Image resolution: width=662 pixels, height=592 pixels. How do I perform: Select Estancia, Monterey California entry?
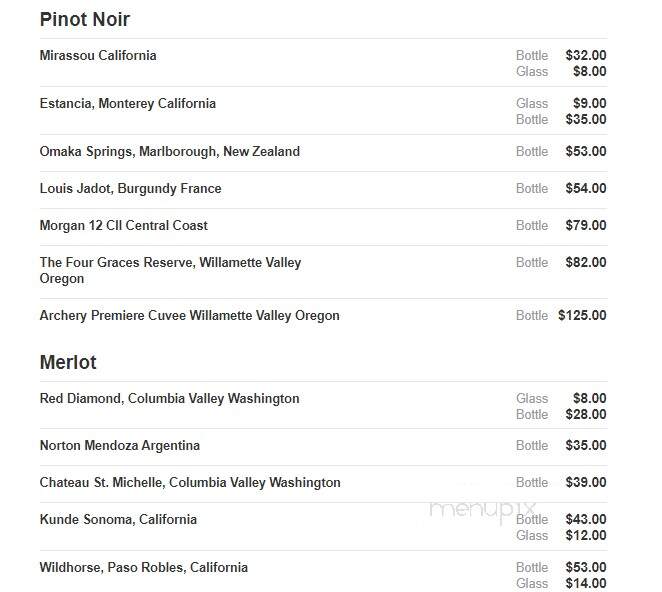128,103
